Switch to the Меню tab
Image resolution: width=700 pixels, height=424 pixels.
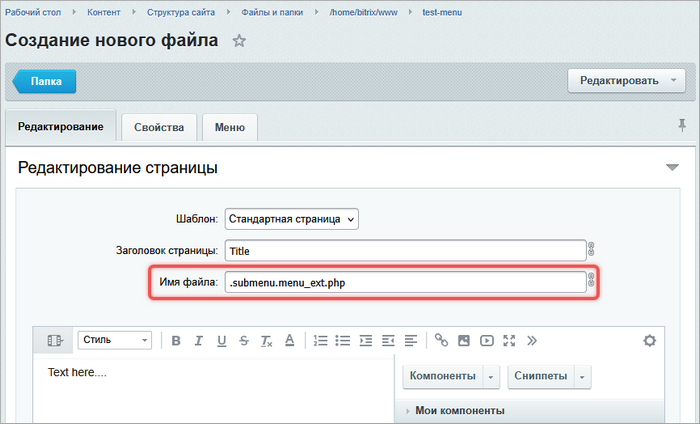tap(230, 128)
